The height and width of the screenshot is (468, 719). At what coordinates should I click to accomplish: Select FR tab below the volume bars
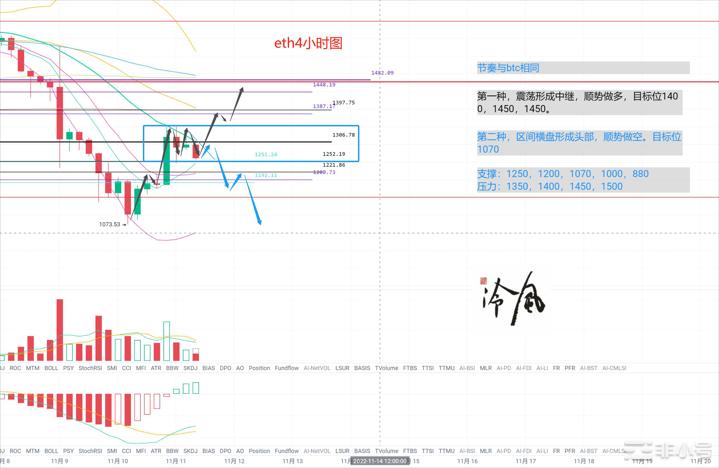[x=556, y=368]
